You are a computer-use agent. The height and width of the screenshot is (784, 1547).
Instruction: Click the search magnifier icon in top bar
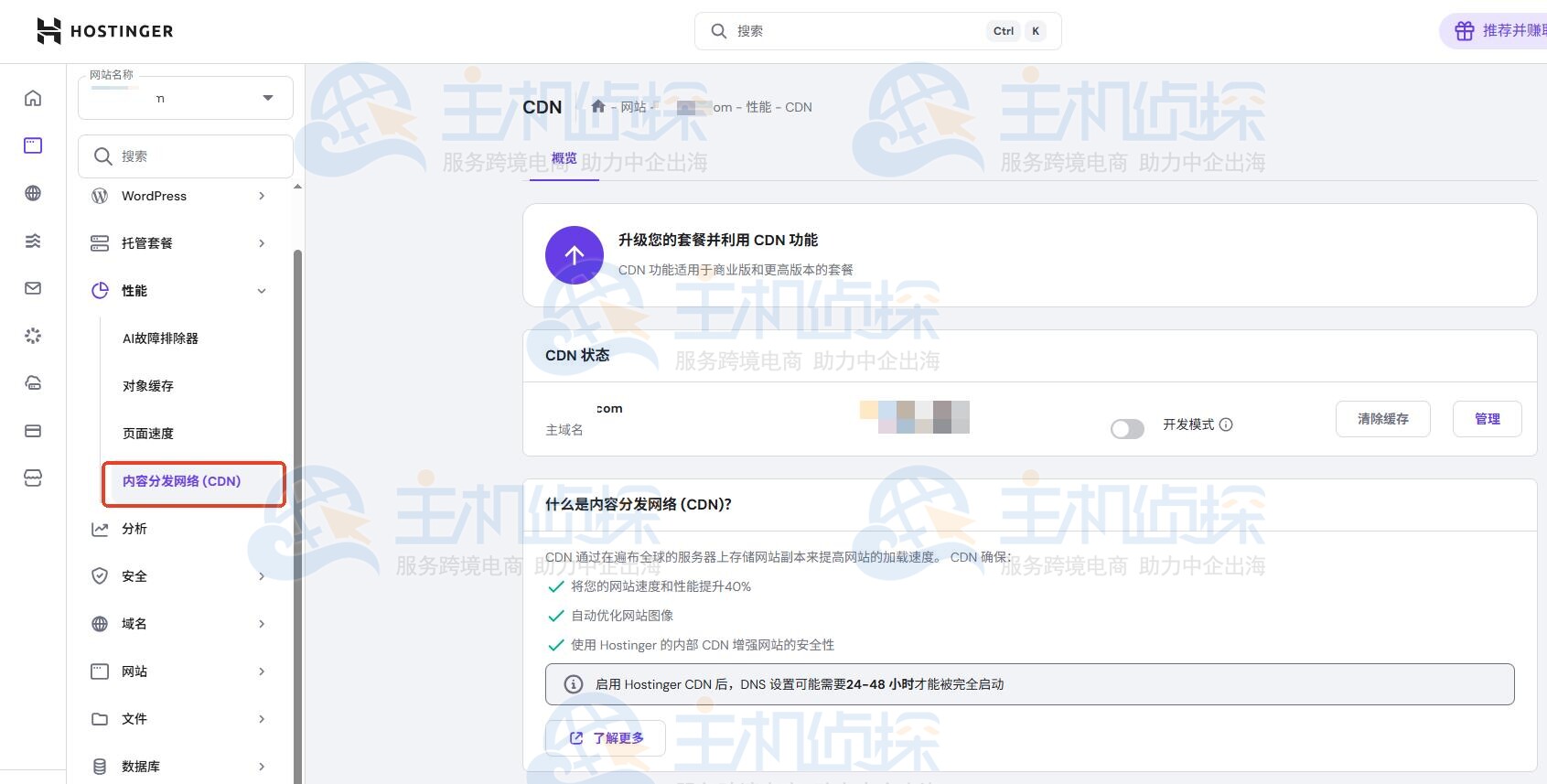719,31
